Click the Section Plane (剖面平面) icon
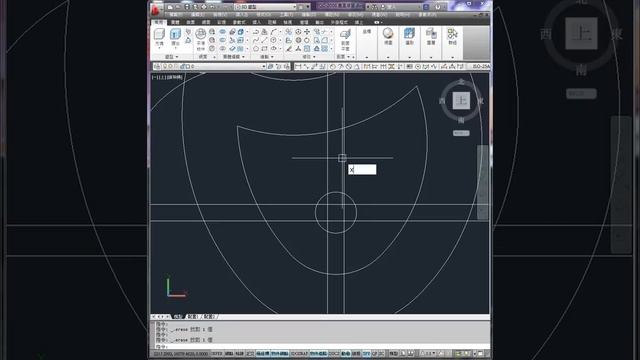640x360 pixels. [x=345, y=34]
